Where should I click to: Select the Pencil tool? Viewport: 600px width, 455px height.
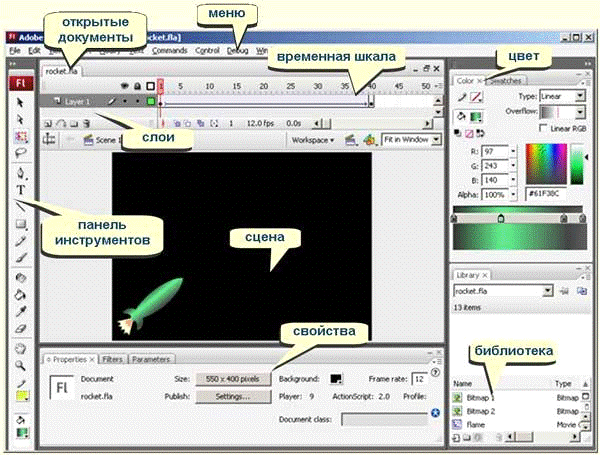click(21, 241)
